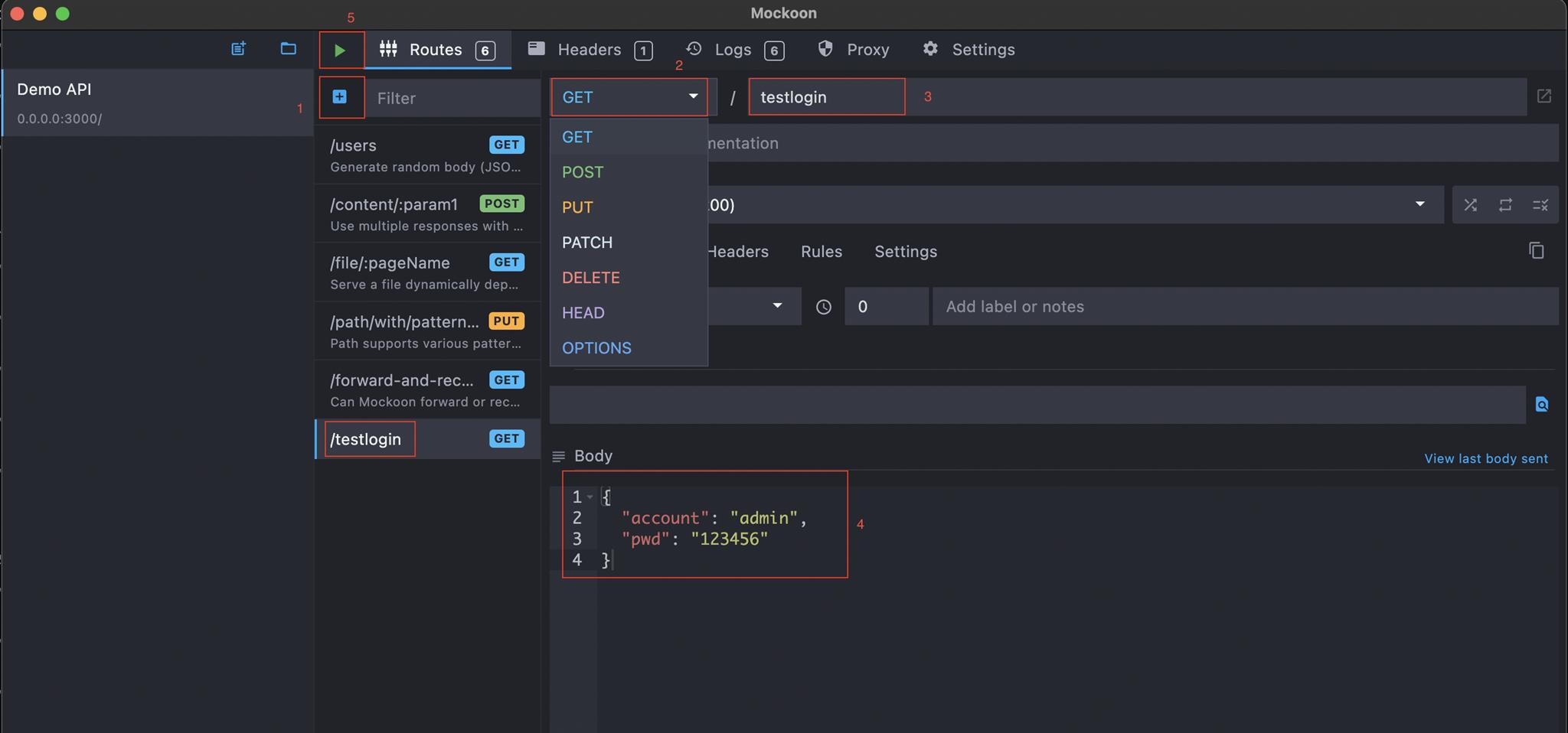1568x733 pixels.
Task: Choose POST from the method list
Action: point(629,172)
